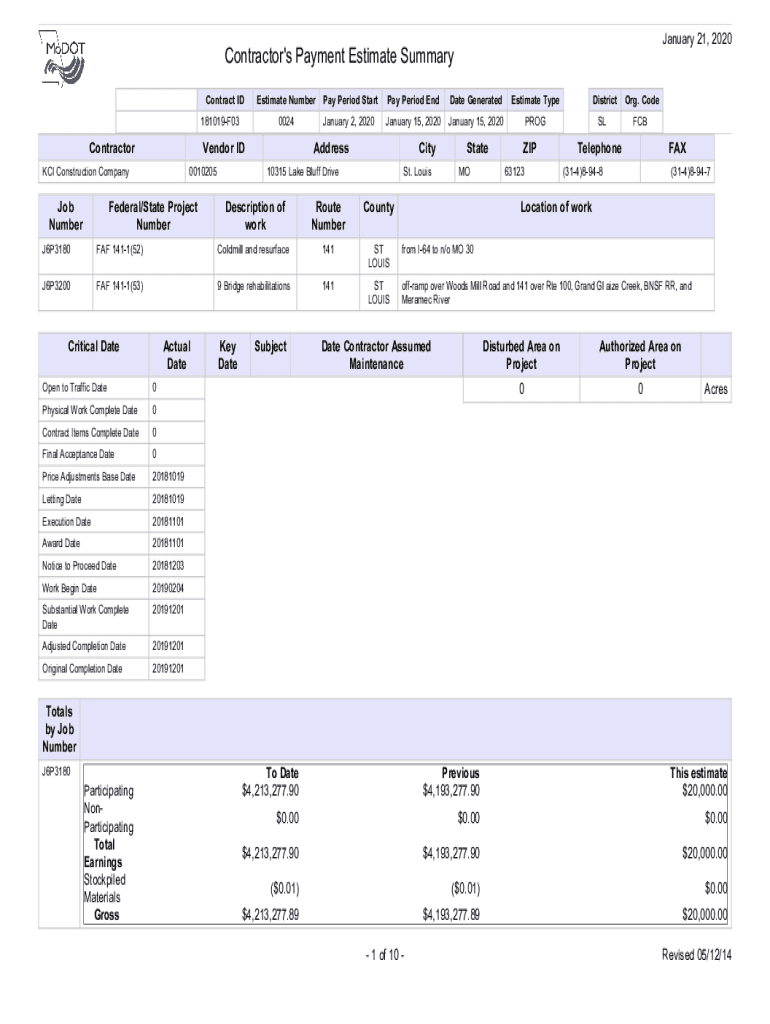Click the Location of work column header

[555, 207]
